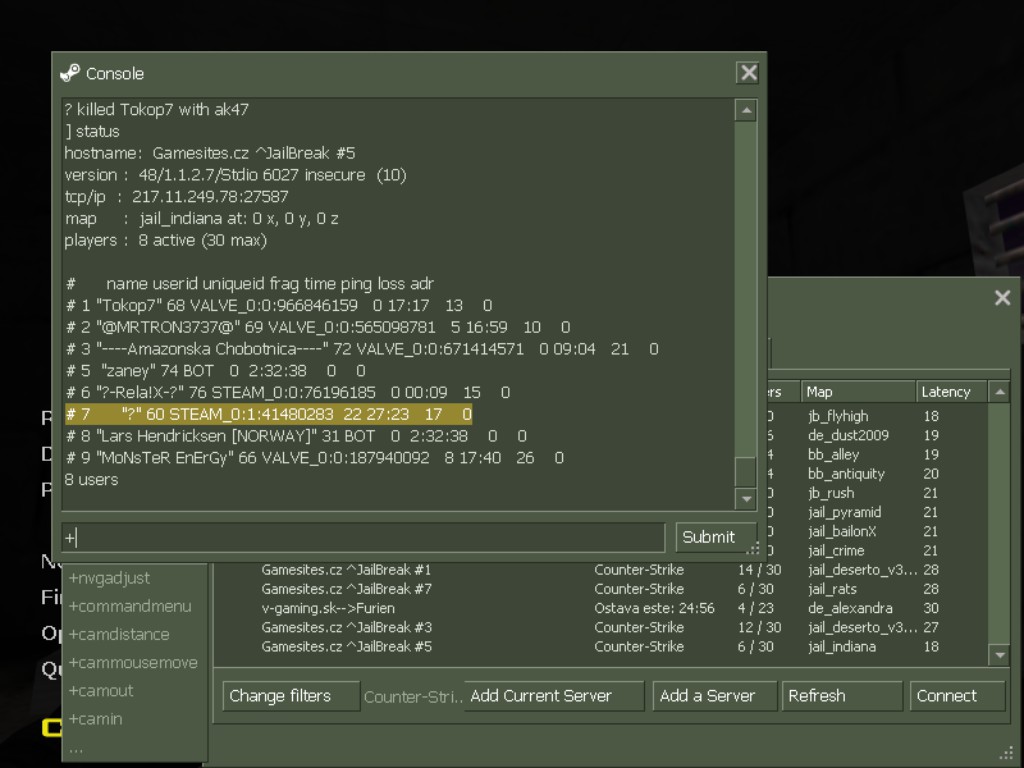Close the Console window

pyautogui.click(x=748, y=72)
